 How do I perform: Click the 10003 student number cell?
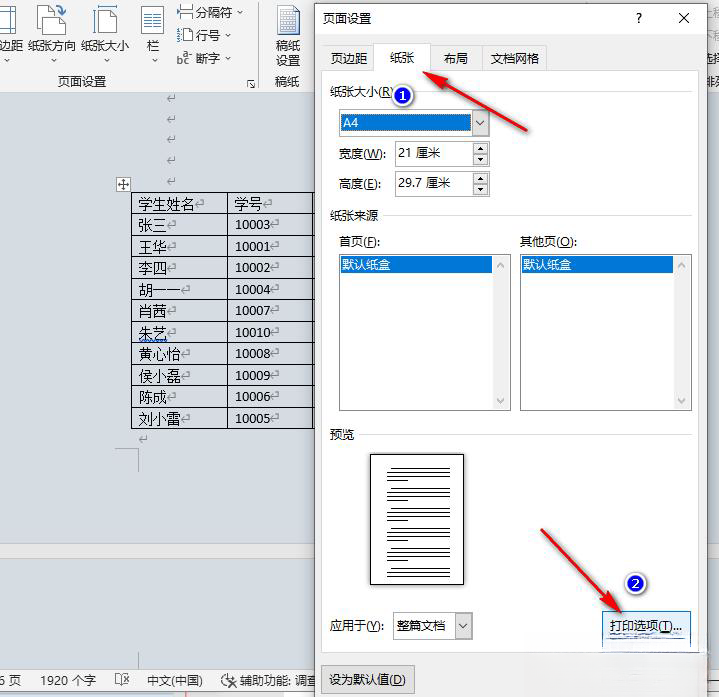[x=270, y=225]
